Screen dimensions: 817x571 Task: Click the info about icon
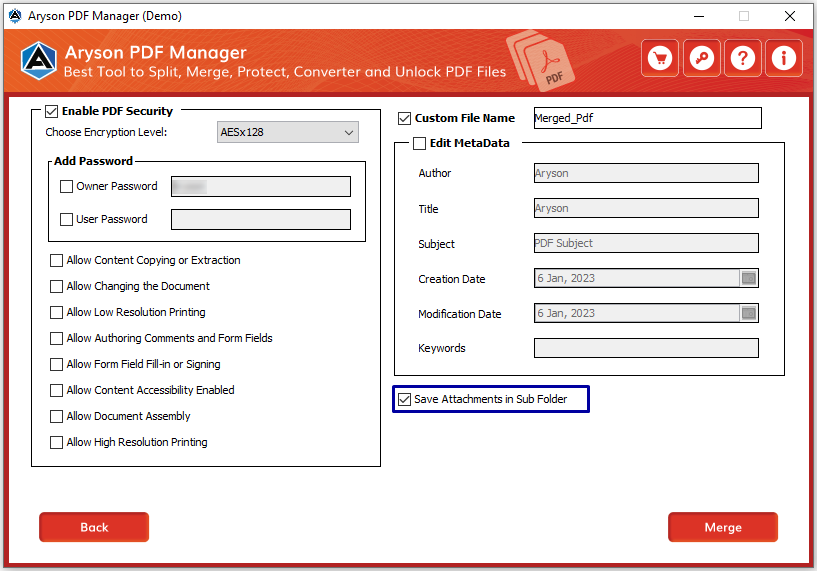tap(784, 58)
